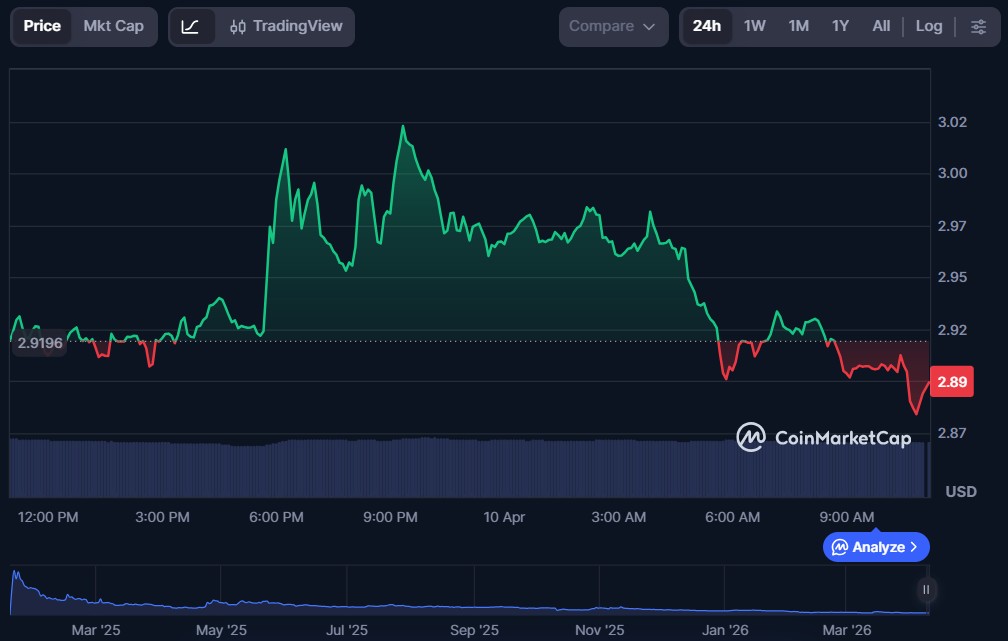Select the line chart view icon
Screen dimensions: 1008x641
[x=190, y=27]
